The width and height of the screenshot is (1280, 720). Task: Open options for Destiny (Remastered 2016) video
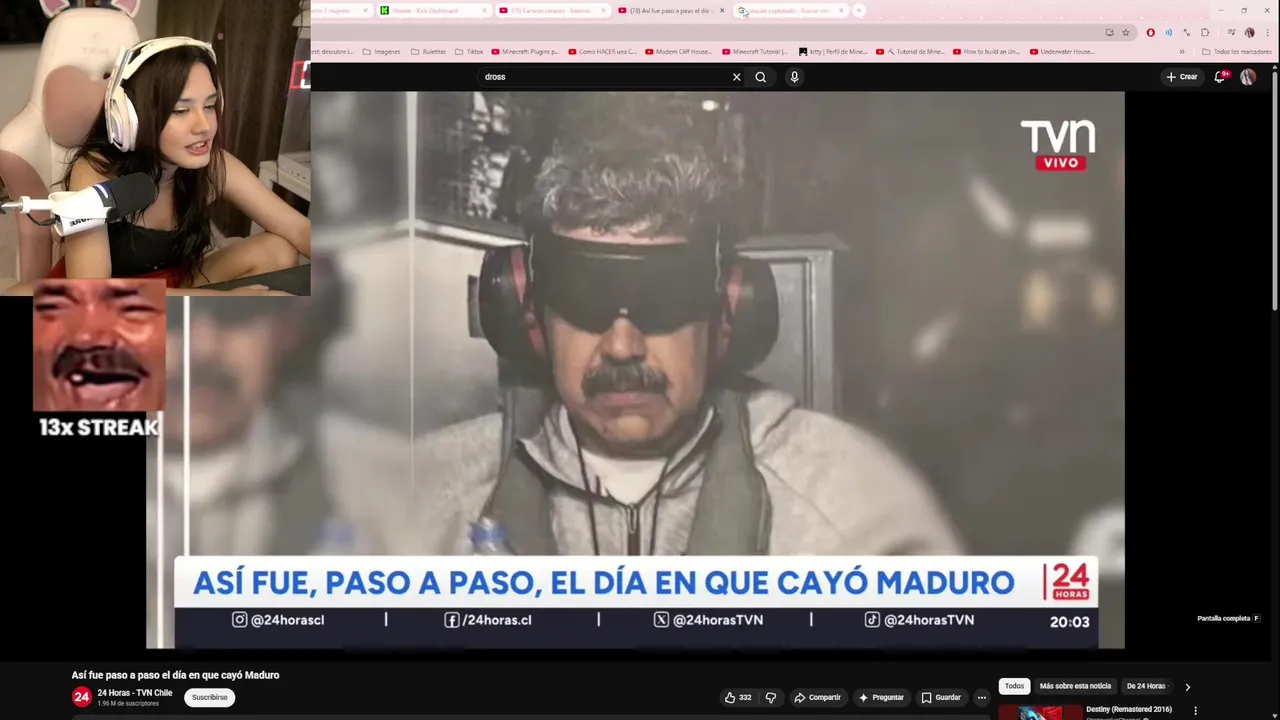[1195, 711]
